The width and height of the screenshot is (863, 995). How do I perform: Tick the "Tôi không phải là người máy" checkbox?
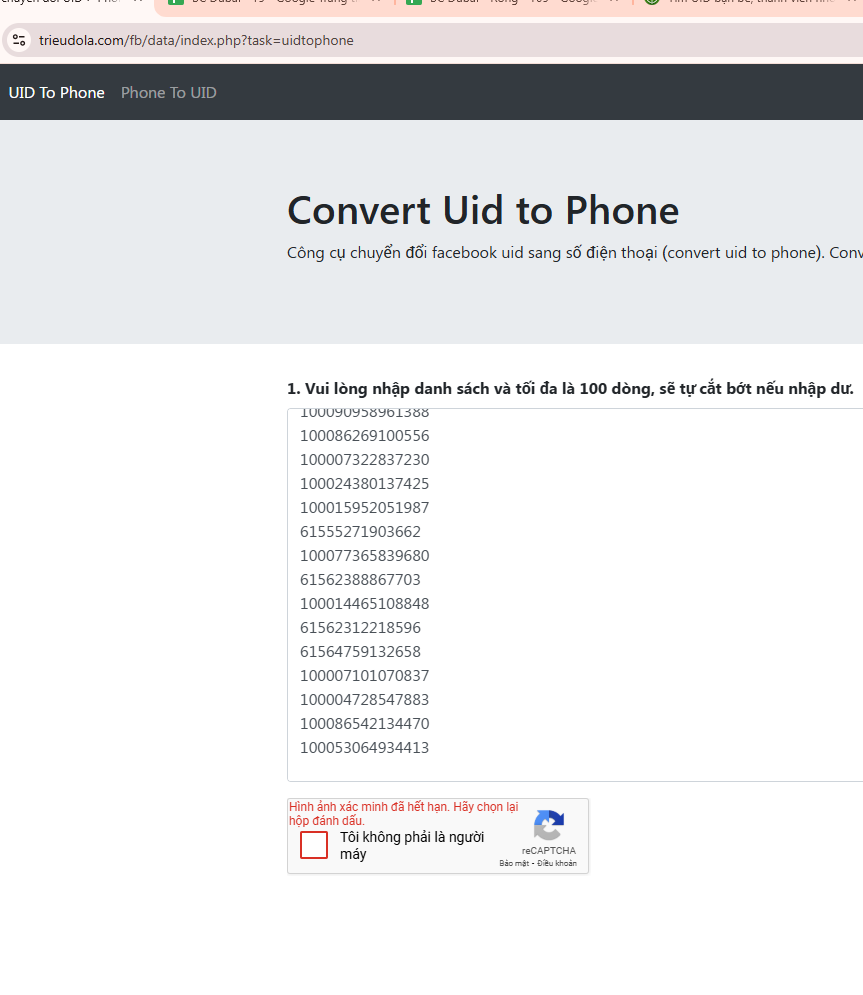pos(314,845)
